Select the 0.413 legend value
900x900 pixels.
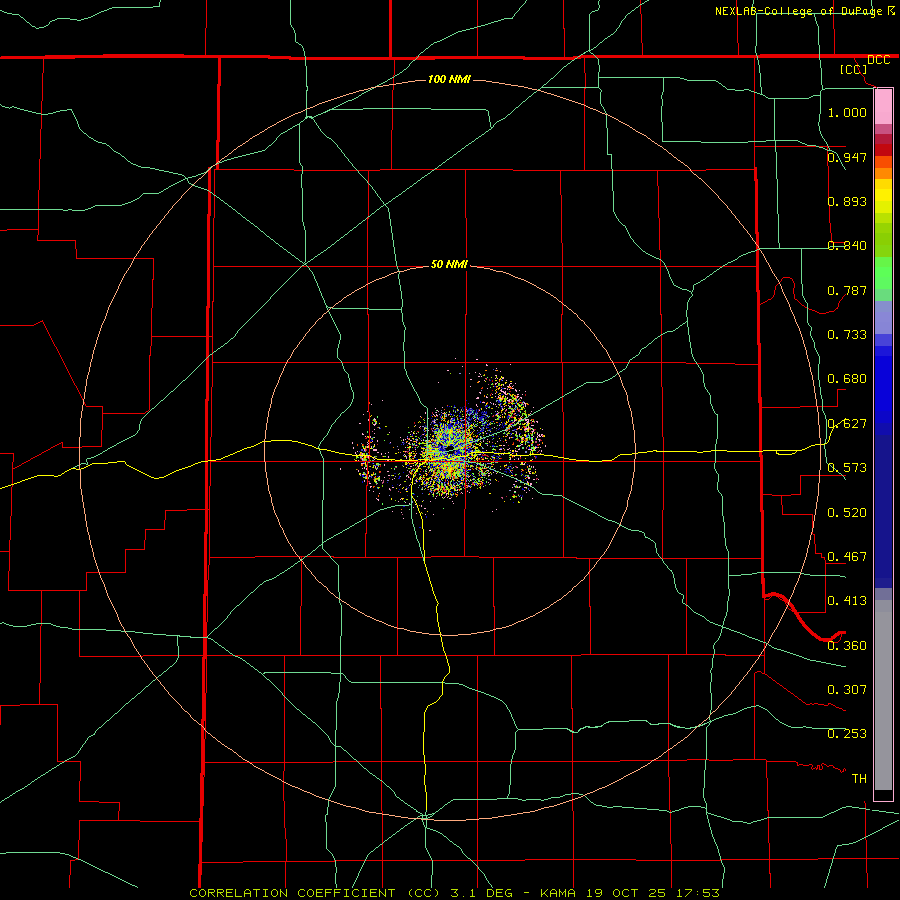[x=847, y=600]
